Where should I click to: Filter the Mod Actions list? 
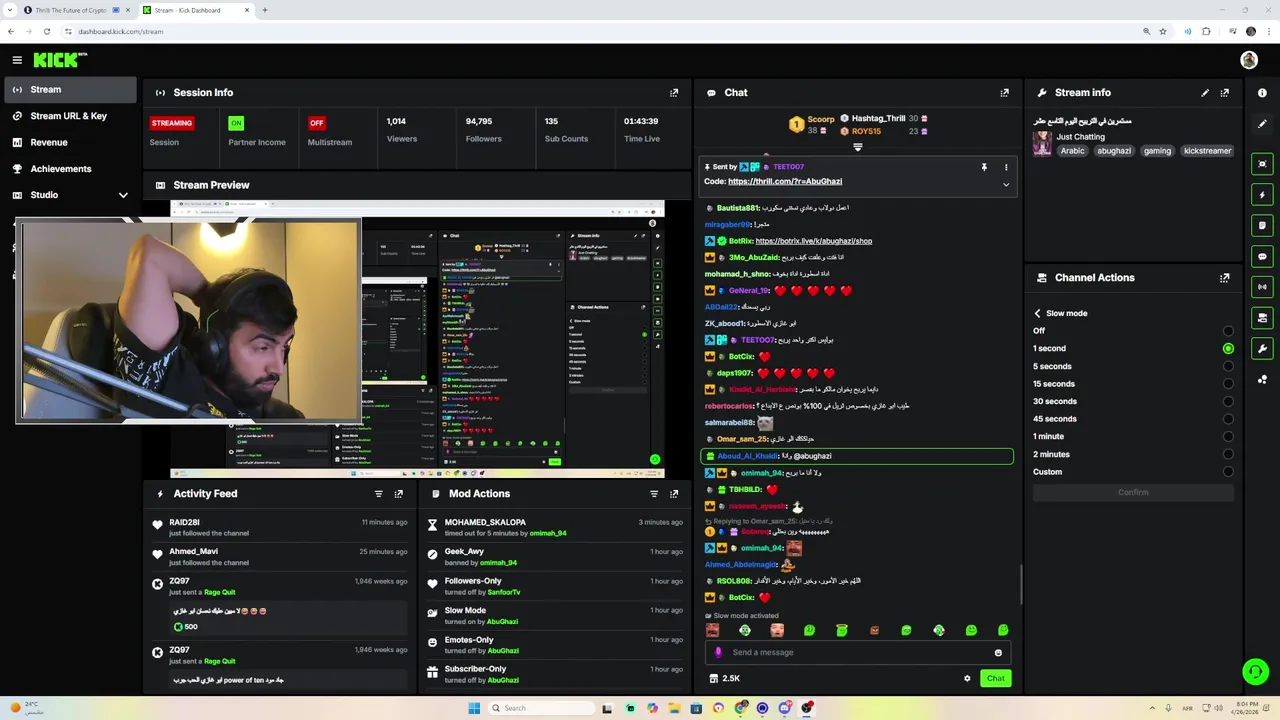[655, 494]
